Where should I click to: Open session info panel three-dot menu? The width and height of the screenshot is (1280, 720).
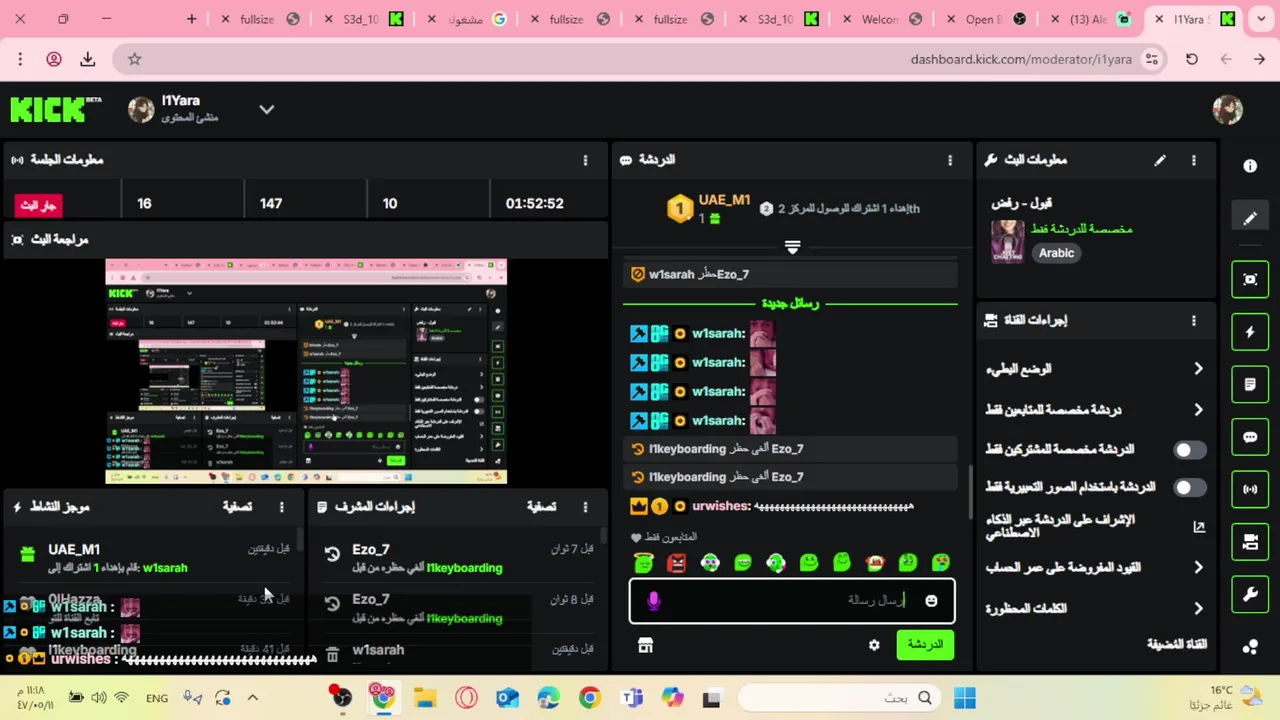[x=585, y=160]
